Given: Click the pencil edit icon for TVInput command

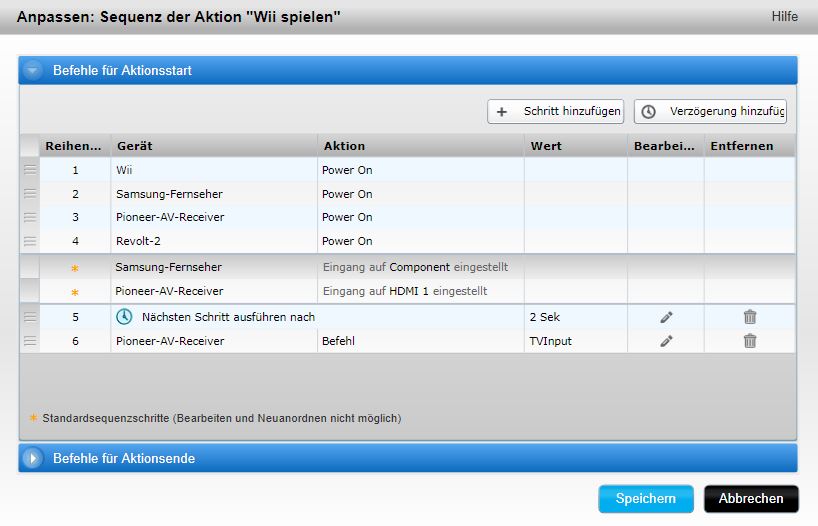Looking at the screenshot, I should [x=666, y=341].
